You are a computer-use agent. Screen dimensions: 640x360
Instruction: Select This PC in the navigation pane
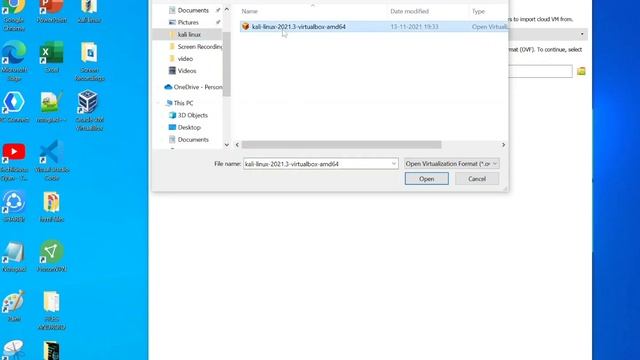coord(183,103)
